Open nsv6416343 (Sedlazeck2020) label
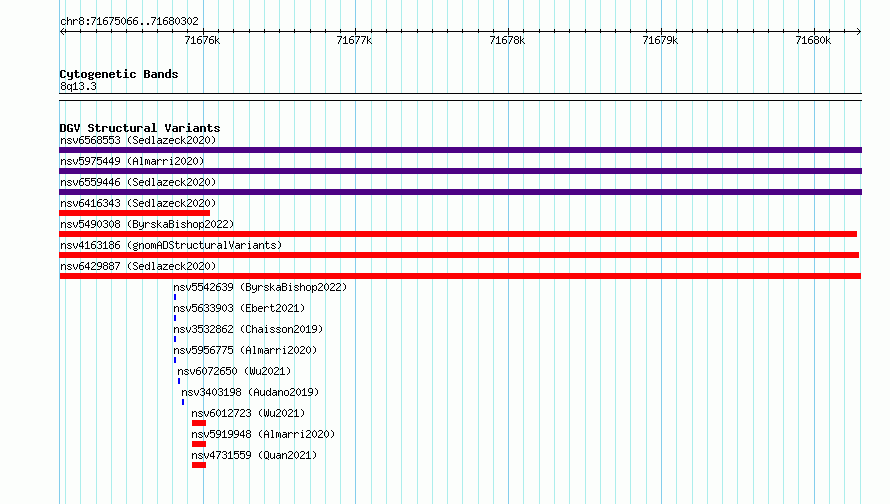This screenshot has height=504, width=890. [138, 203]
